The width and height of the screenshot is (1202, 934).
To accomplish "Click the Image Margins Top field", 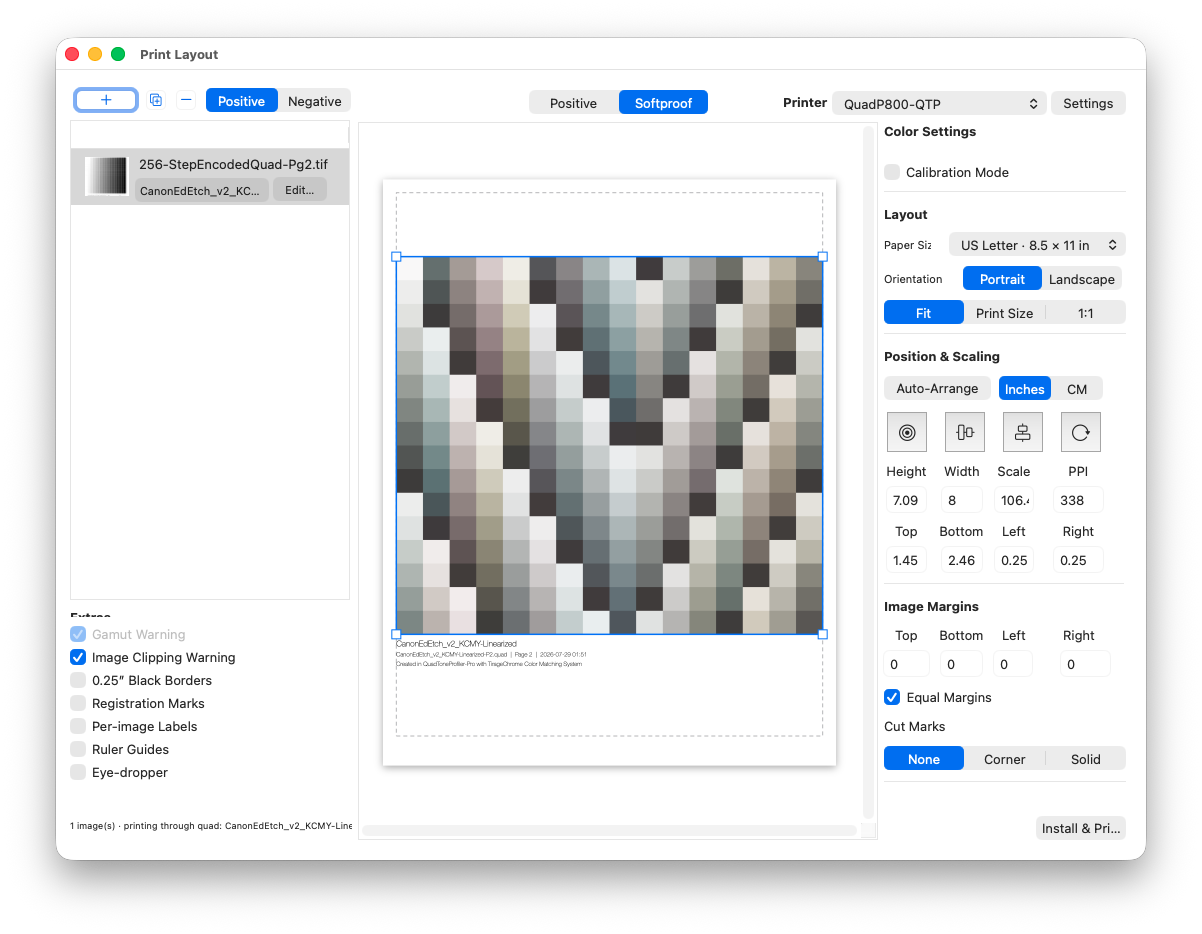I will [x=907, y=664].
